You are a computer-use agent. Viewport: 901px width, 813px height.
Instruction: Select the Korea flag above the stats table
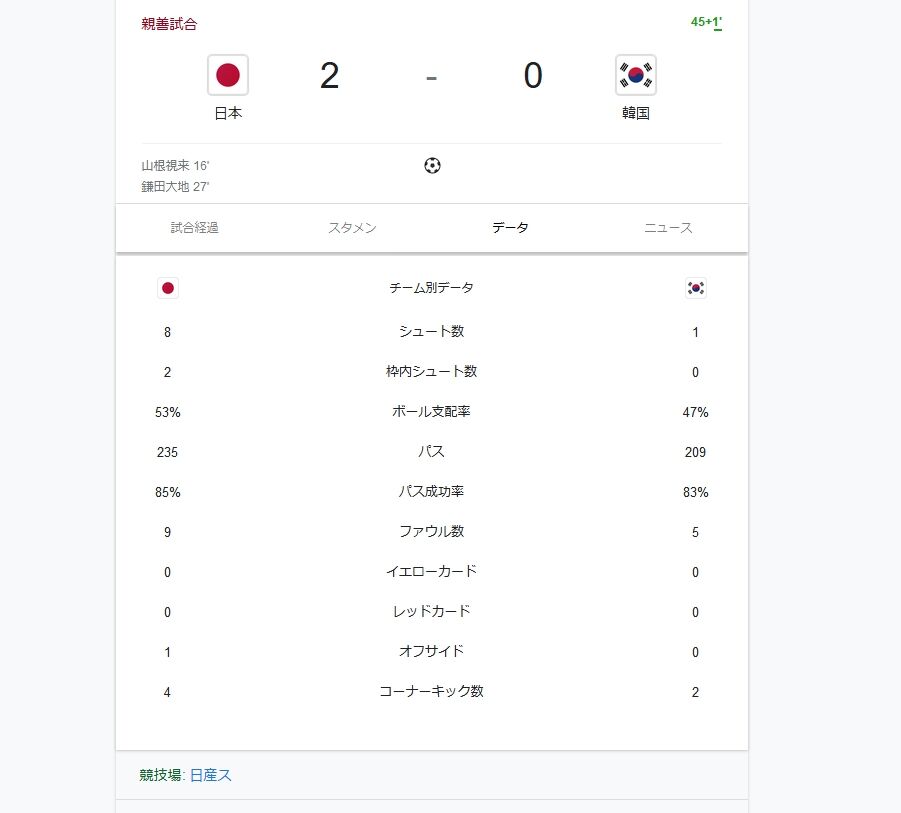click(x=695, y=288)
